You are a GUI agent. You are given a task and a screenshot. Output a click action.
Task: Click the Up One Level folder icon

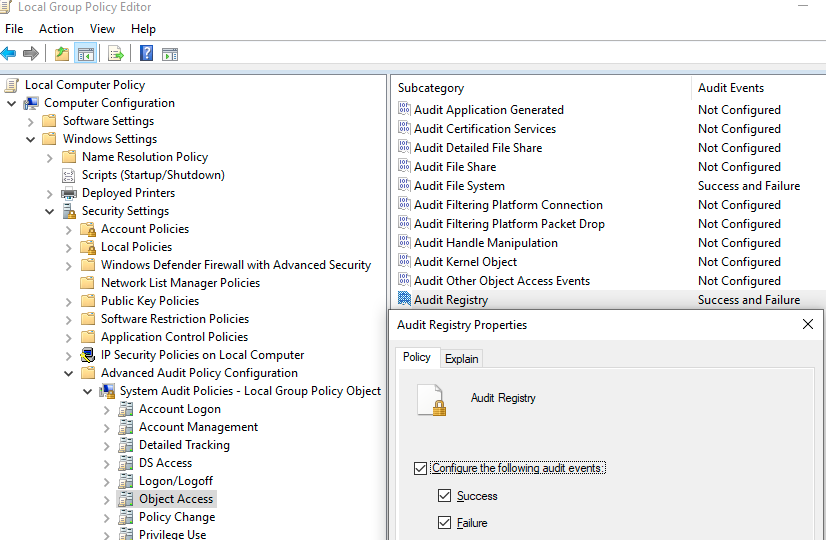(x=62, y=53)
